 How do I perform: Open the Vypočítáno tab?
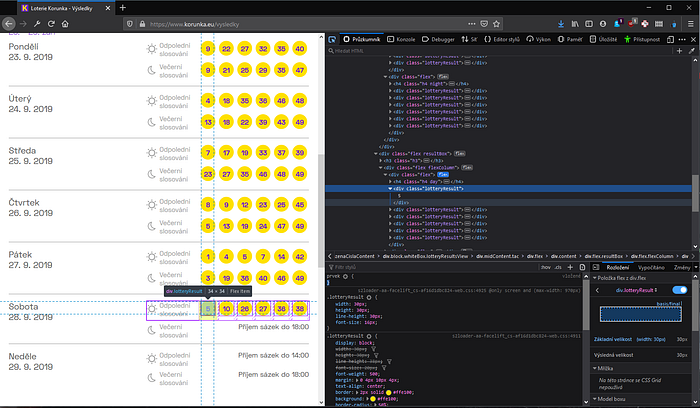coord(650,268)
